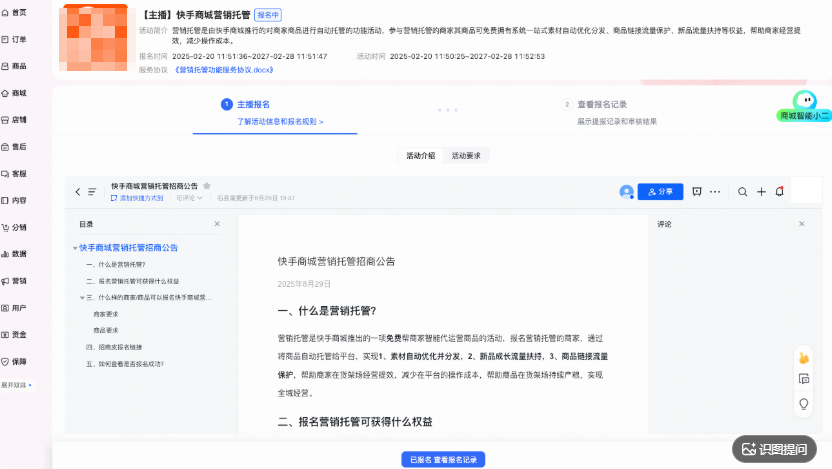Jump to 商品要求 in outline
The image size is (832, 469).
point(106,330)
